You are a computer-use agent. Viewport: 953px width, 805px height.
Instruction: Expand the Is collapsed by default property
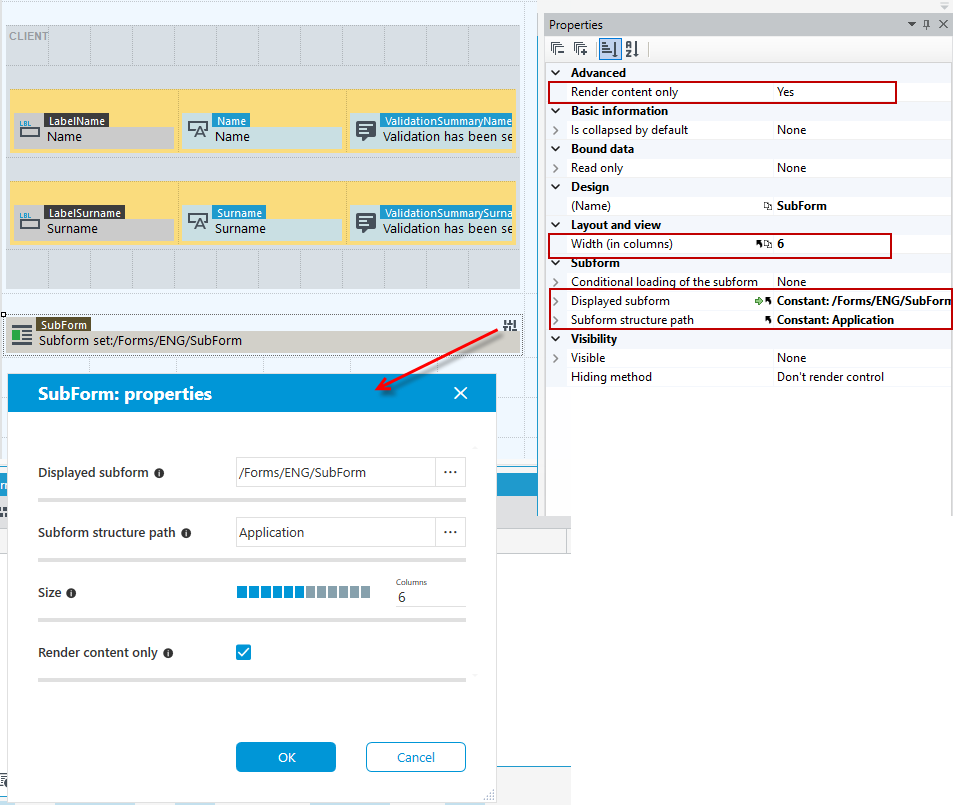(x=556, y=130)
